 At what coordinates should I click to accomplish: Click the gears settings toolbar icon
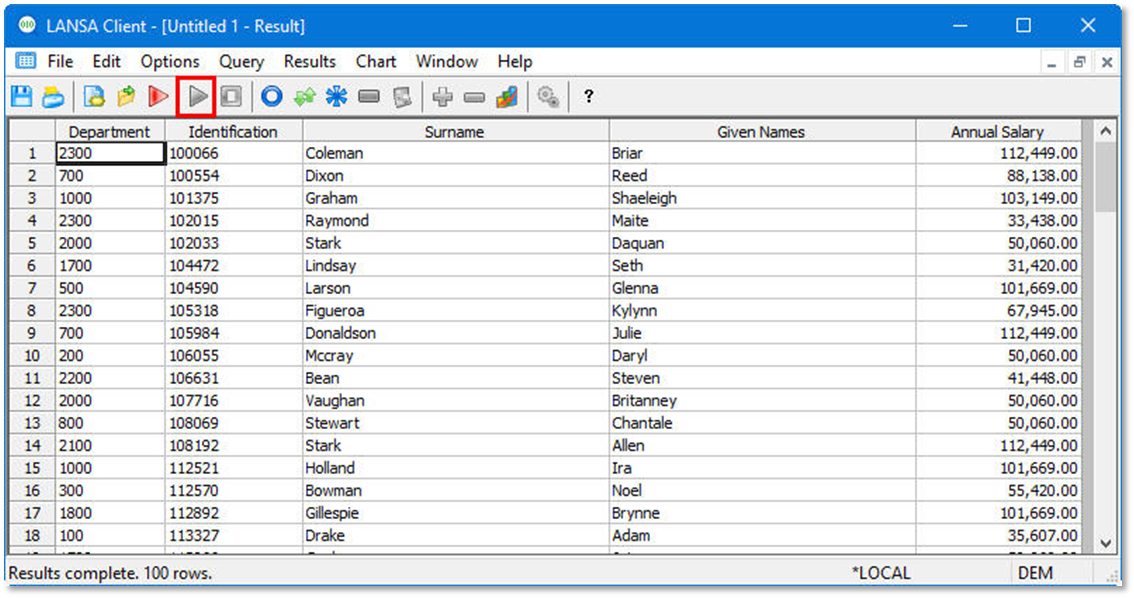(x=548, y=96)
